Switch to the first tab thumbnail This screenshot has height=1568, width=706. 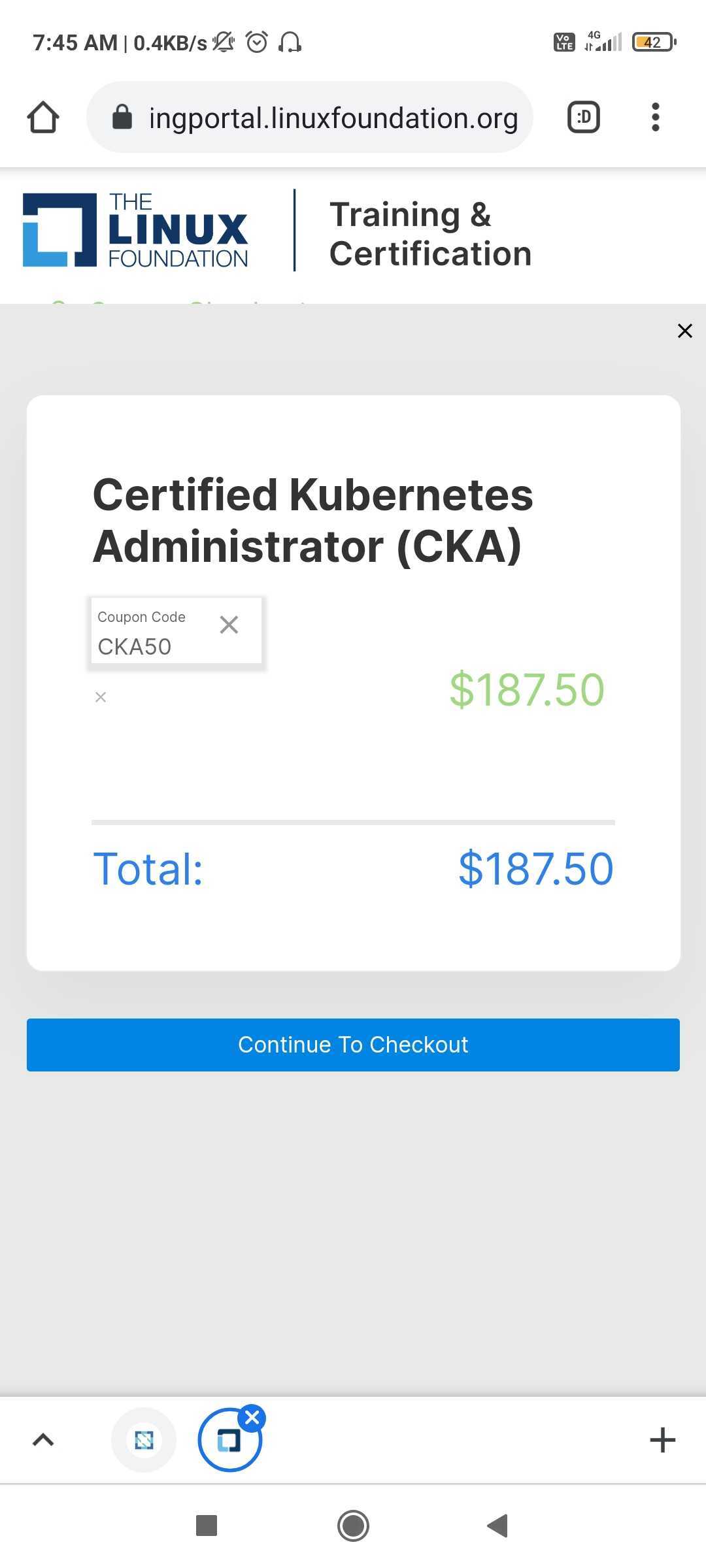[x=144, y=1440]
